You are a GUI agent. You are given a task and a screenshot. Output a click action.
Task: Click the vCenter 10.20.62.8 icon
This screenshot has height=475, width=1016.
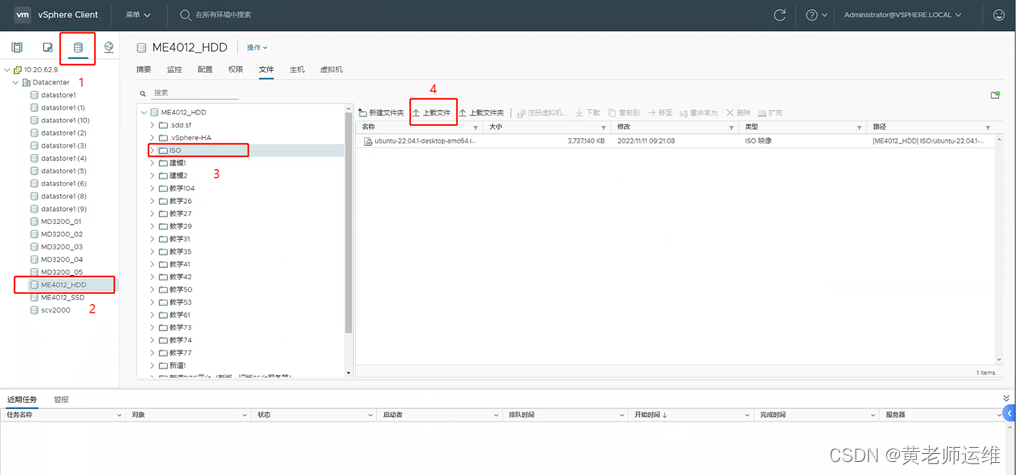(x=17, y=69)
